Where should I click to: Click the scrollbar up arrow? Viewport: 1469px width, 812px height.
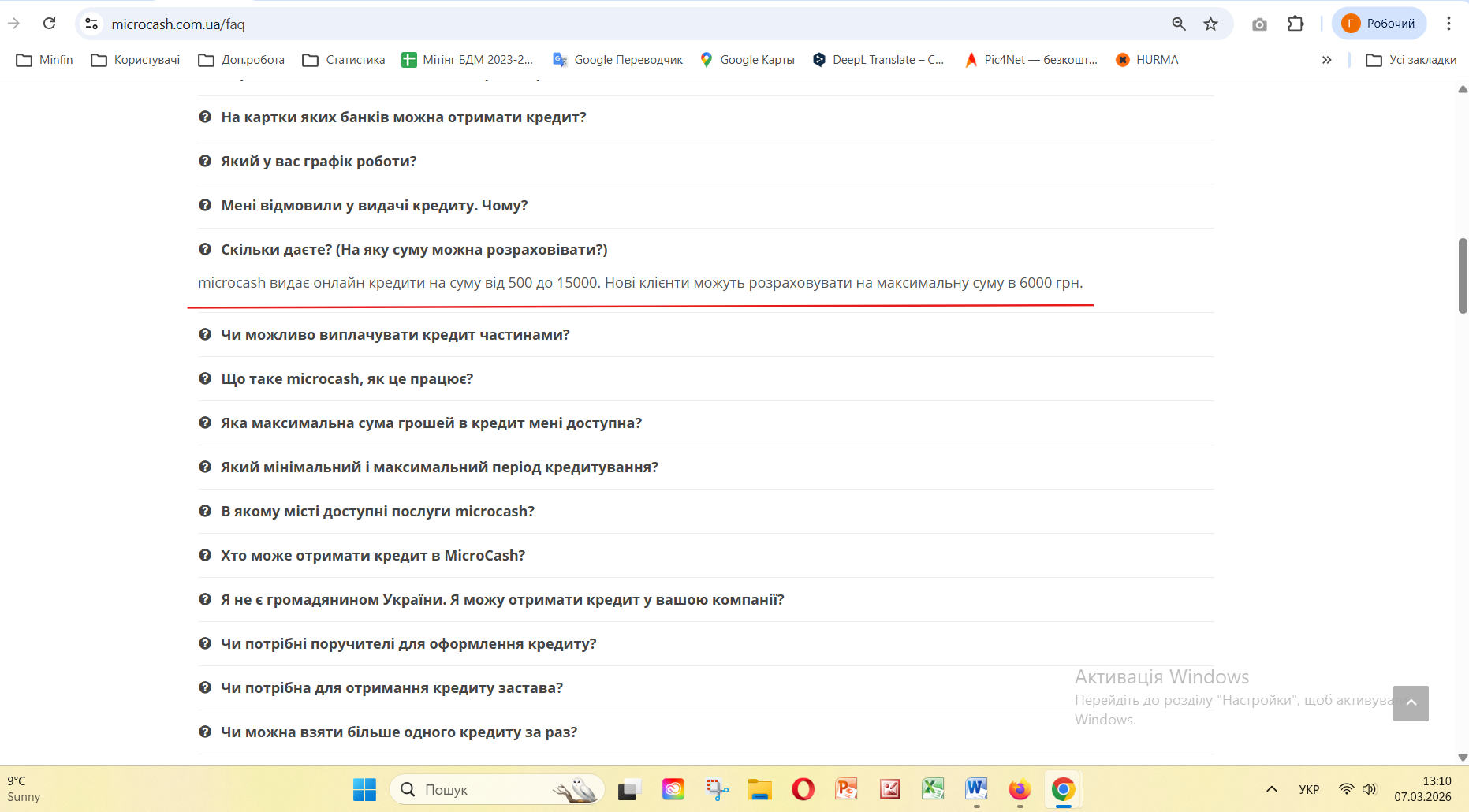tap(1463, 89)
